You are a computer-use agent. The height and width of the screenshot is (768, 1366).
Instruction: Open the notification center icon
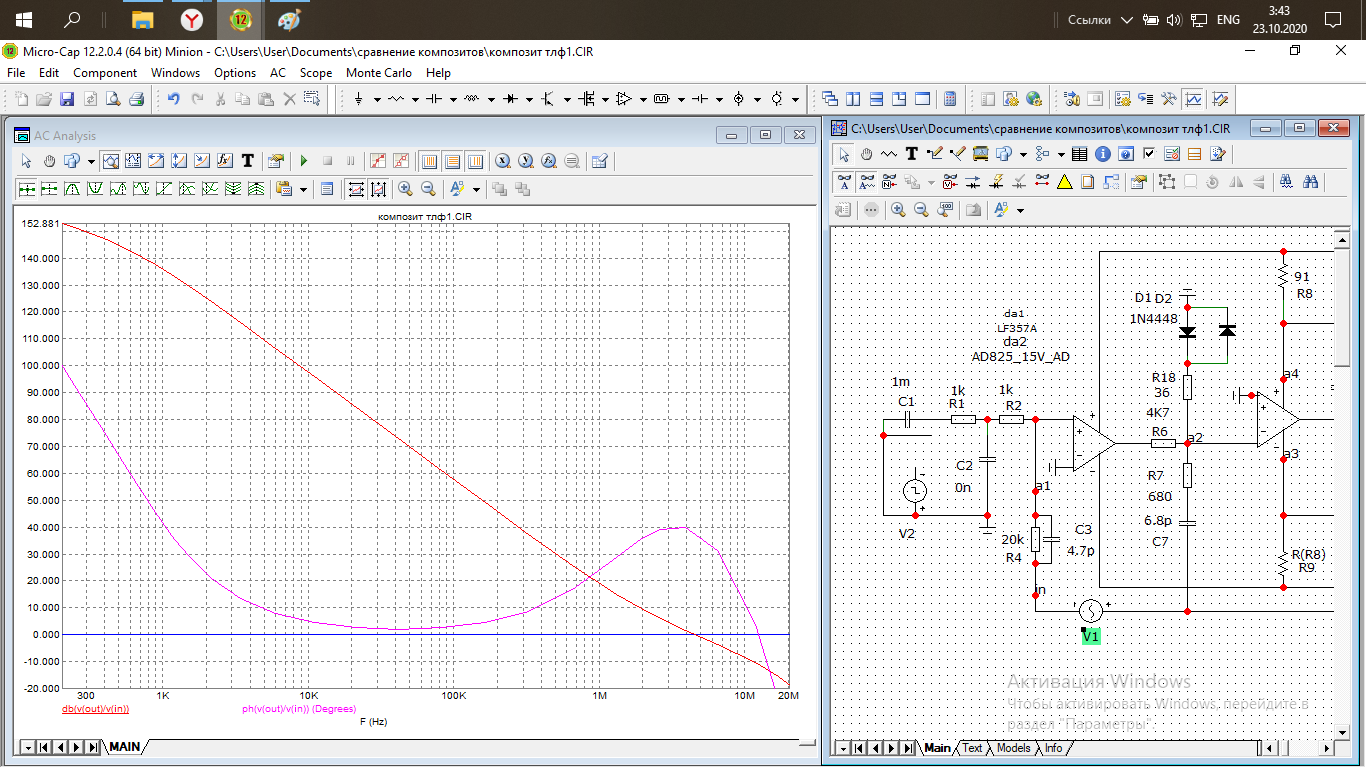point(1332,20)
